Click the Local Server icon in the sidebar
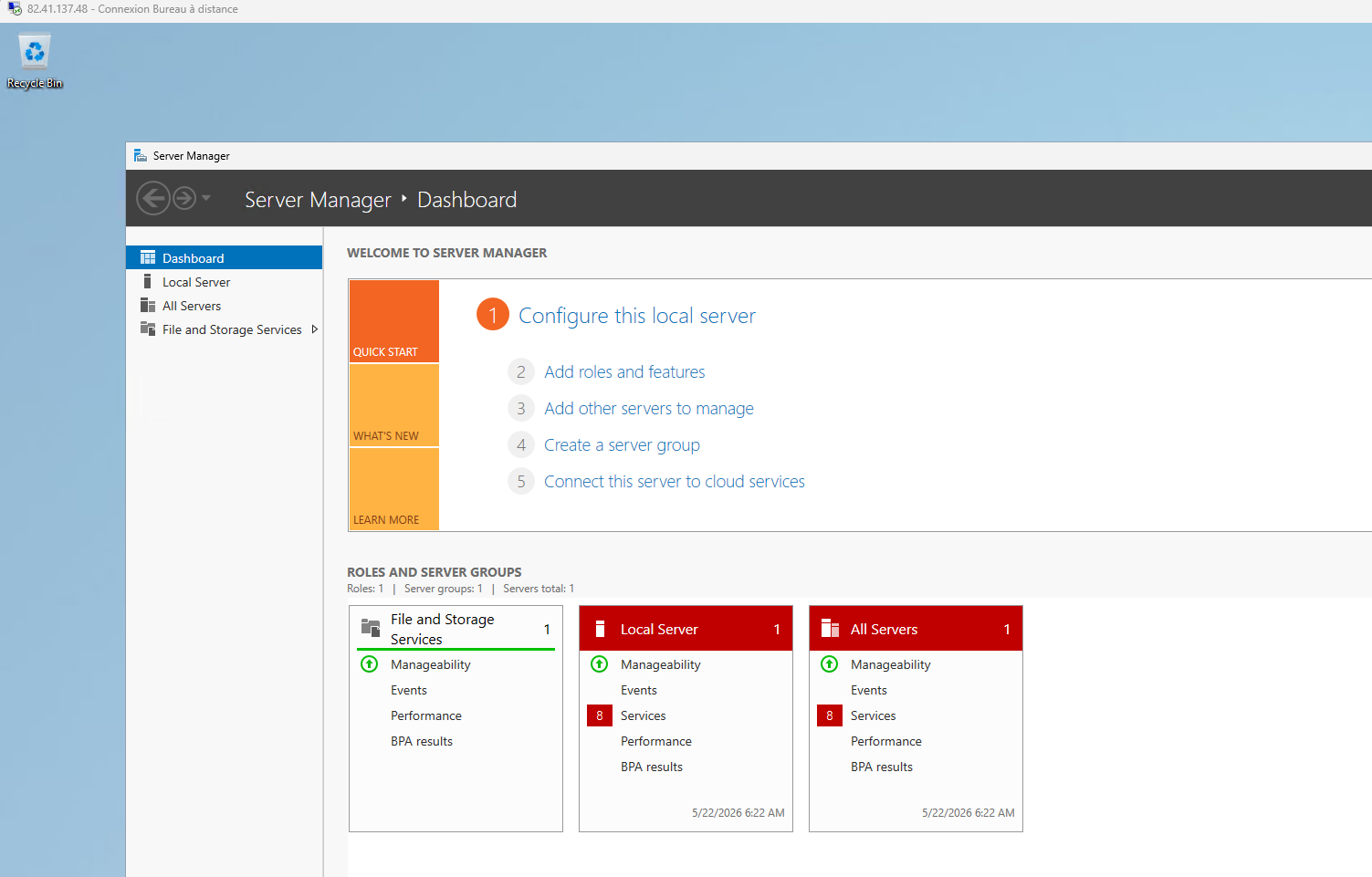The width and height of the screenshot is (1372, 877). coord(148,282)
